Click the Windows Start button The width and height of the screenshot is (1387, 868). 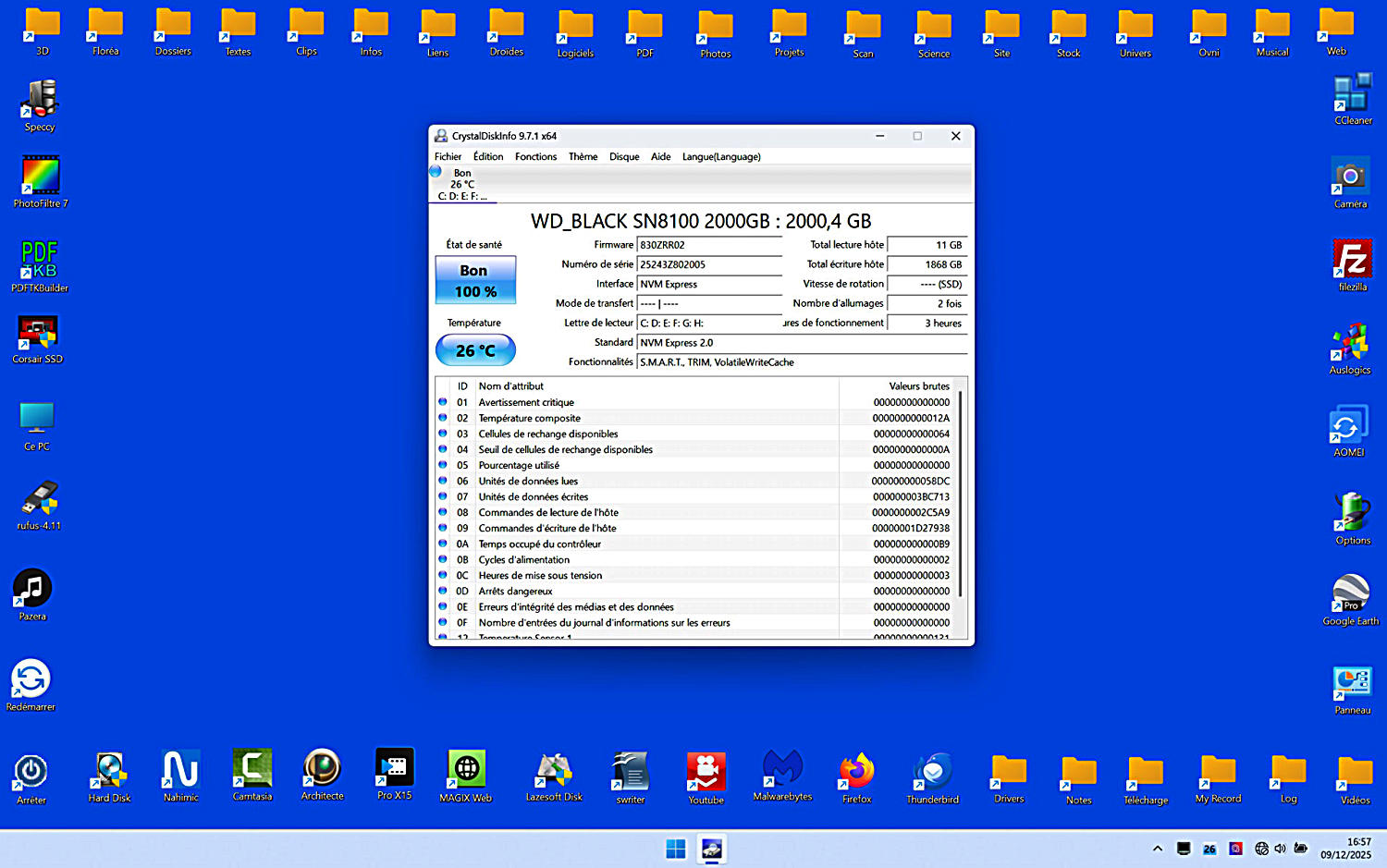[x=676, y=849]
